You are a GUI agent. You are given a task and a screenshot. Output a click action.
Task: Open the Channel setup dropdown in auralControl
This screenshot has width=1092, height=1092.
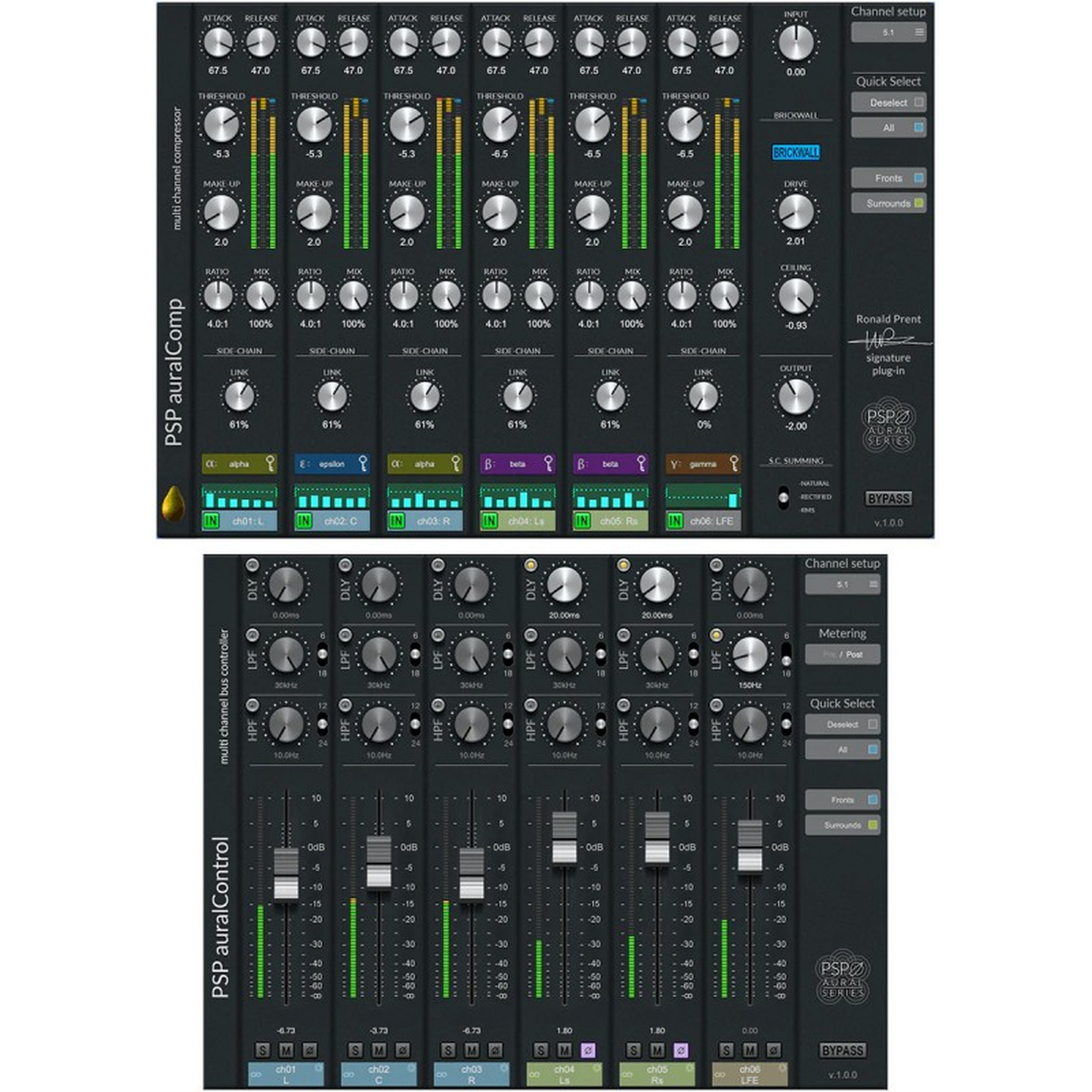point(843,584)
